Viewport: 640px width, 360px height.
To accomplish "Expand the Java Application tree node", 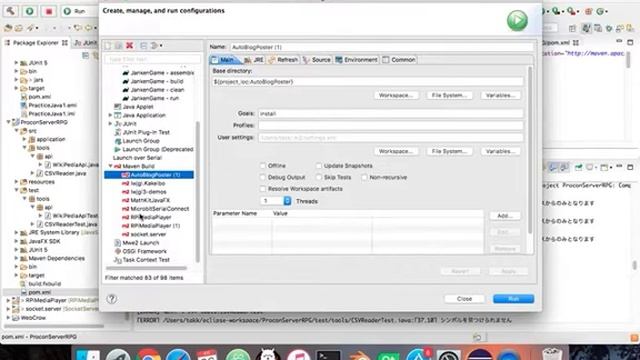I will click(x=110, y=115).
